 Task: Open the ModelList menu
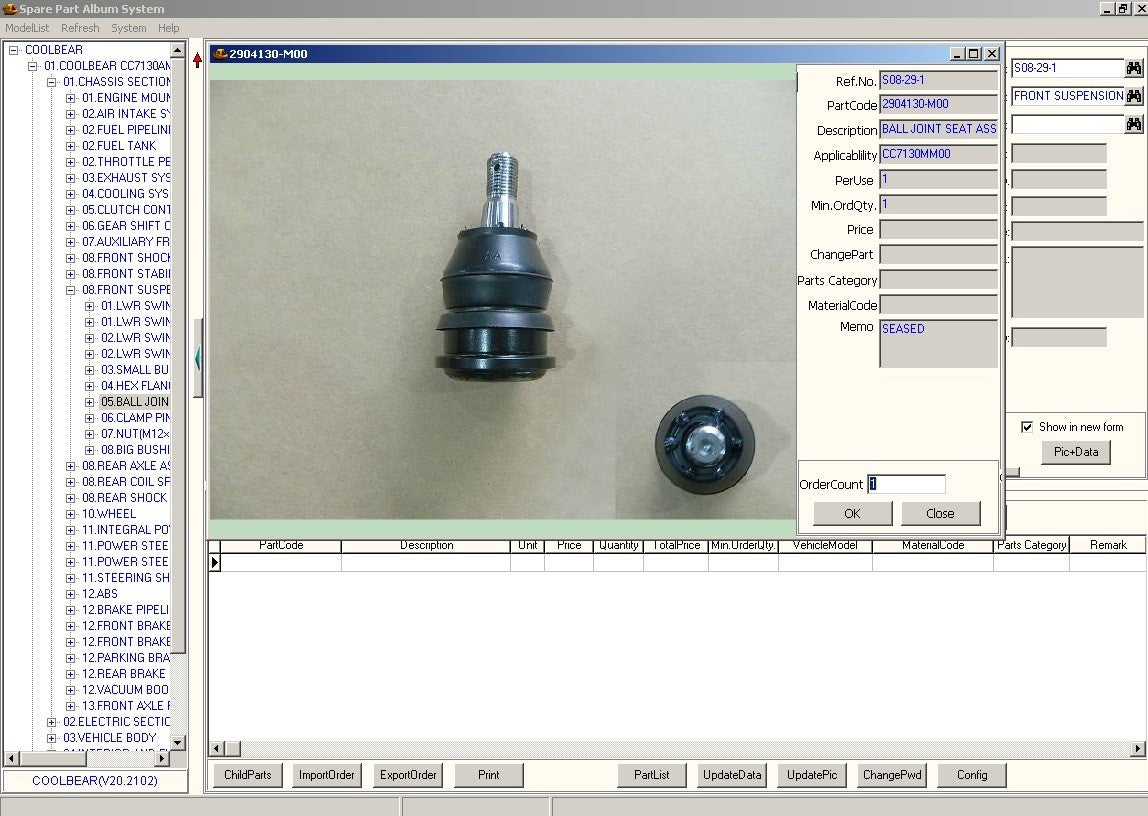click(x=27, y=28)
